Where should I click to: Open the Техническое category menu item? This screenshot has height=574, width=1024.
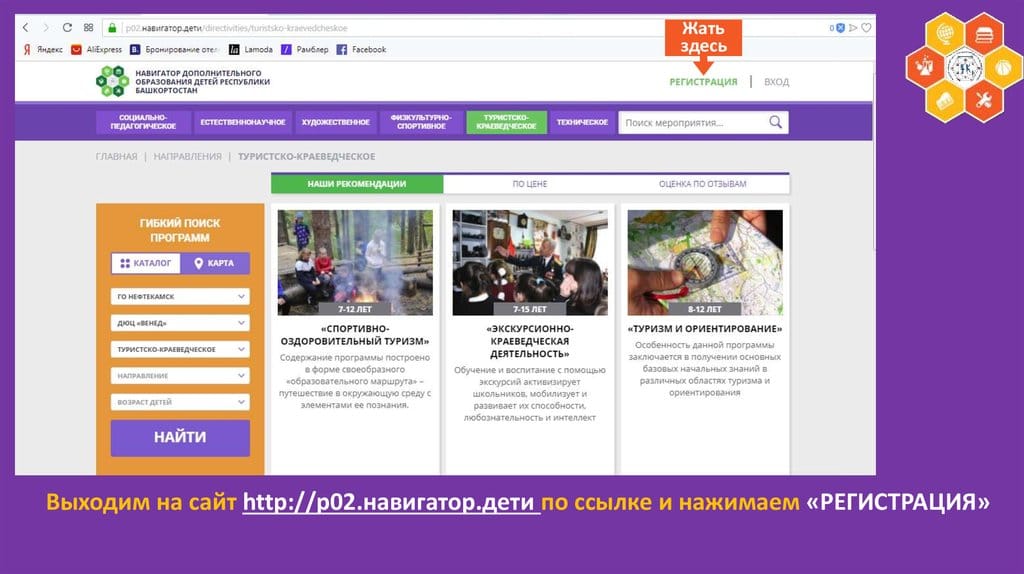[x=582, y=122]
